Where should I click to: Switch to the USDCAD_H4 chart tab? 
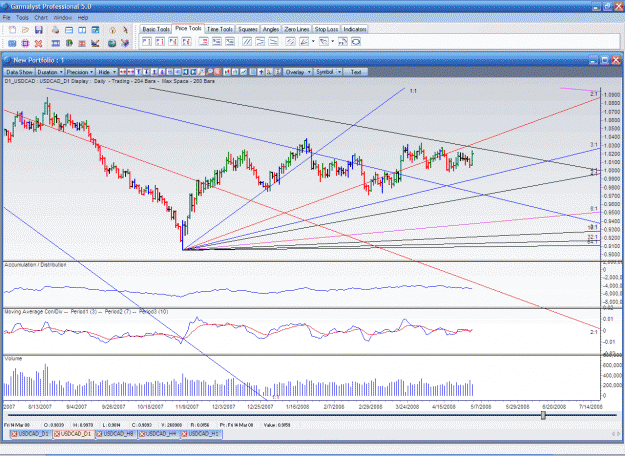click(x=159, y=434)
